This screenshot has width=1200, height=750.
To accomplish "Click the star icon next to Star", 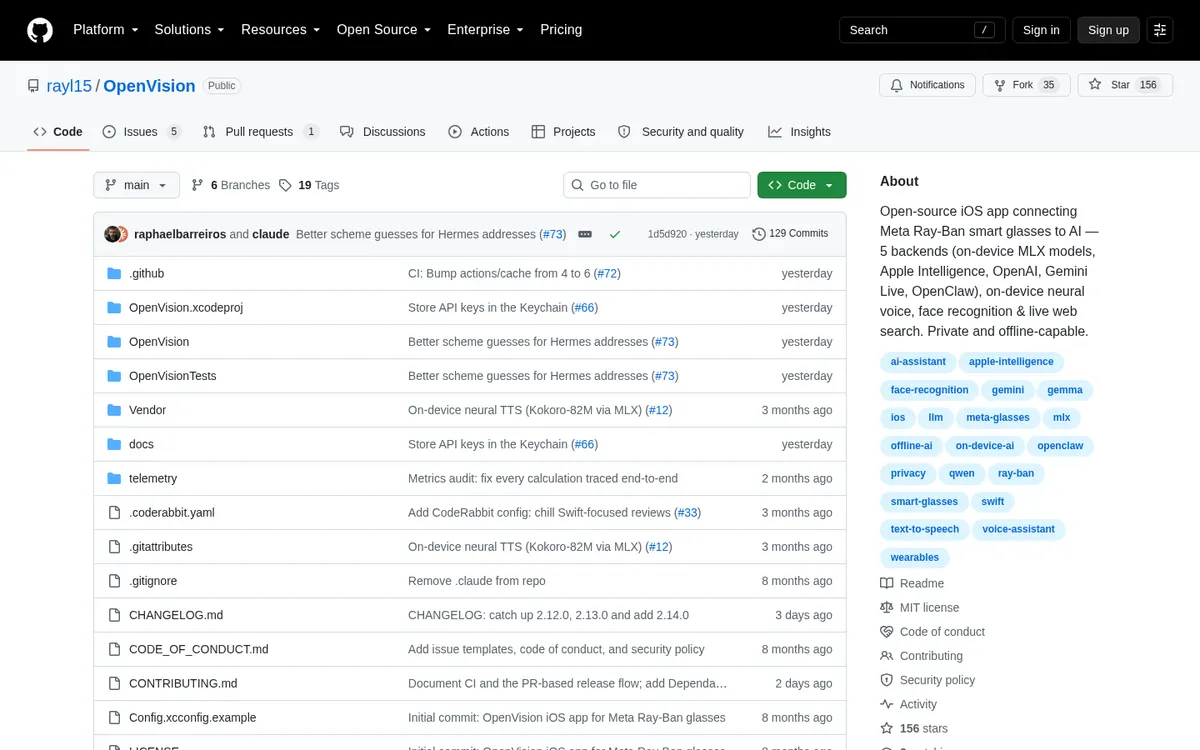I will pyautogui.click(x=1095, y=85).
